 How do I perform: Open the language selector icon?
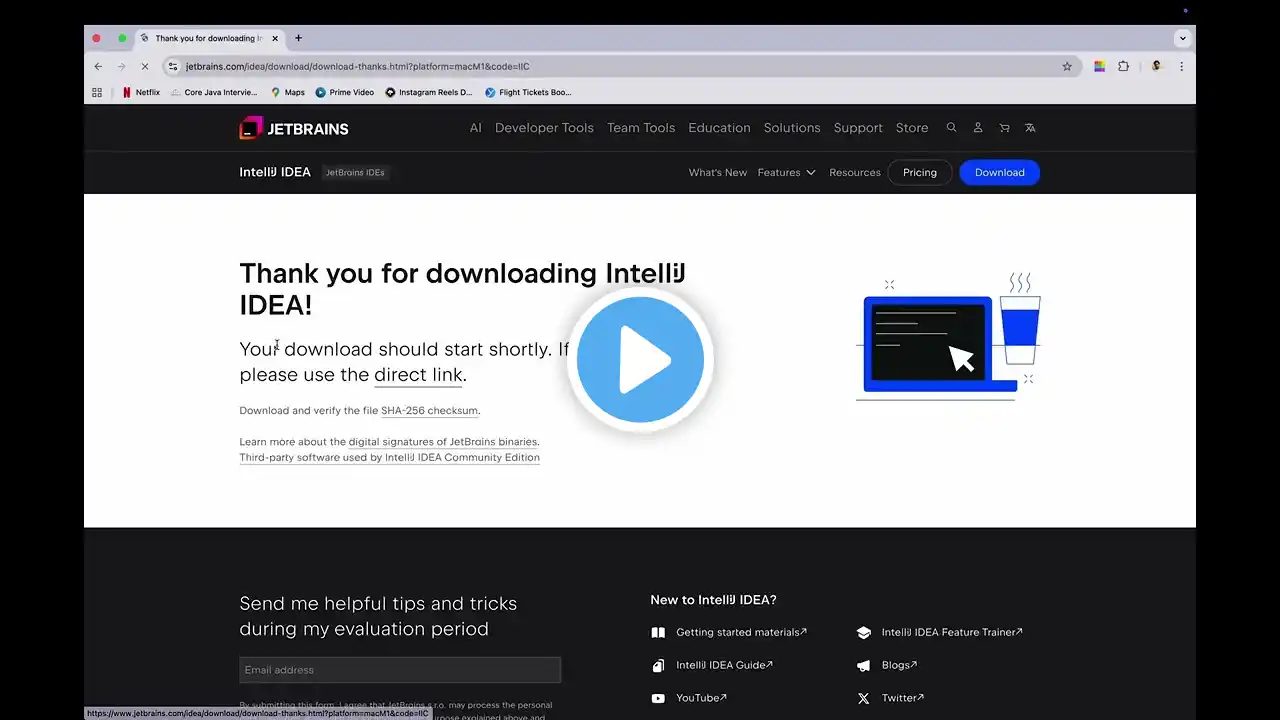click(1030, 128)
